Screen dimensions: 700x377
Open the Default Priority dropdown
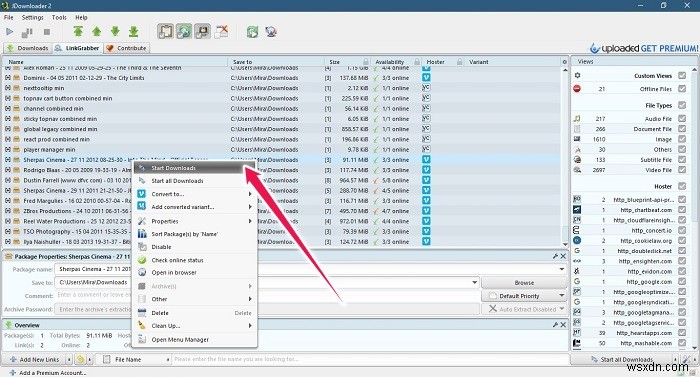pos(524,296)
